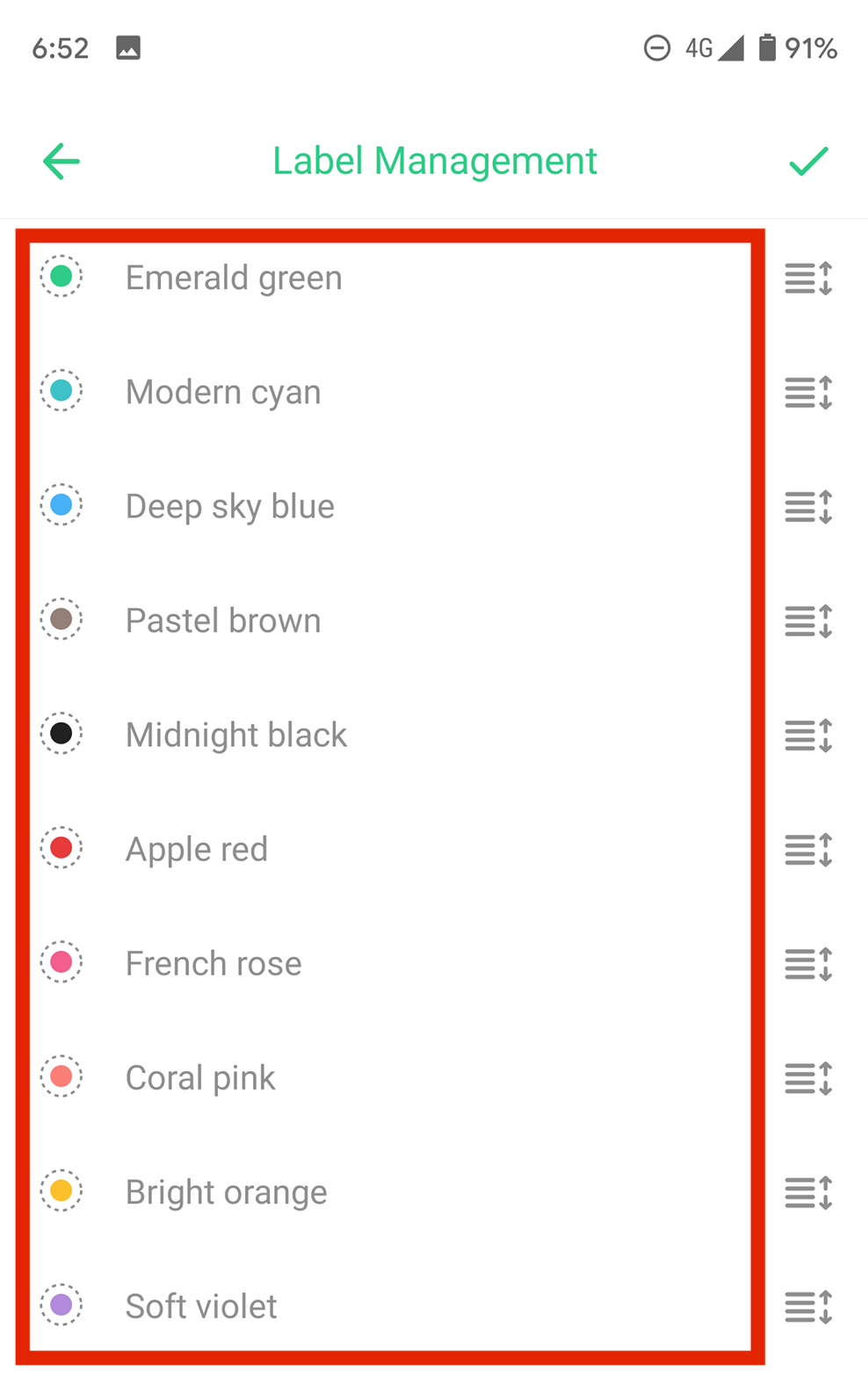Tap reorder handle for Modern cyan
868x1392 pixels.
pos(808,393)
